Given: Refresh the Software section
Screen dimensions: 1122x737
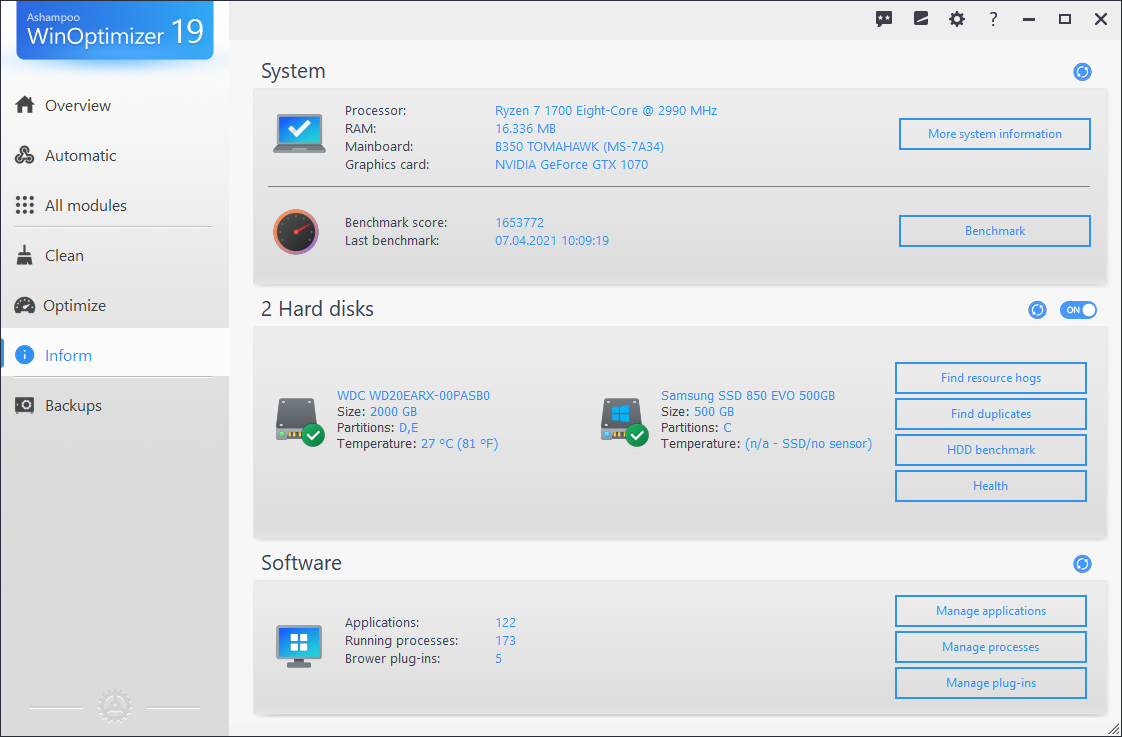Looking at the screenshot, I should coord(1082,564).
